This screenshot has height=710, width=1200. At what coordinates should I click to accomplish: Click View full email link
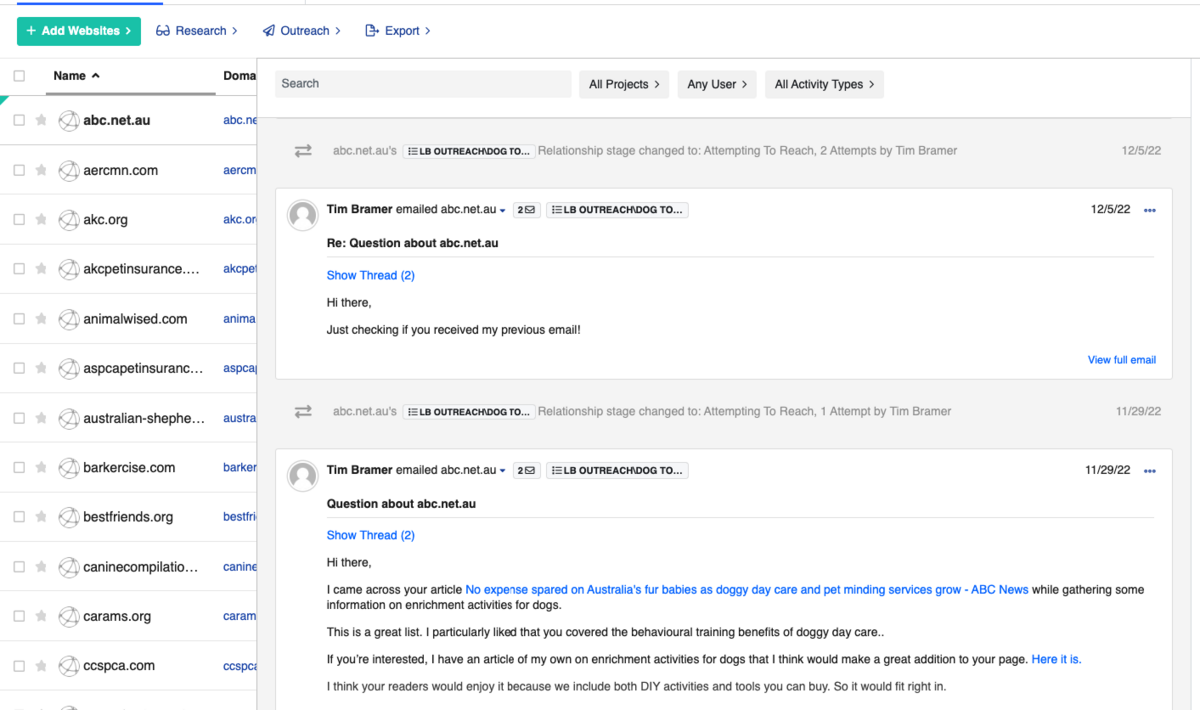click(1121, 360)
